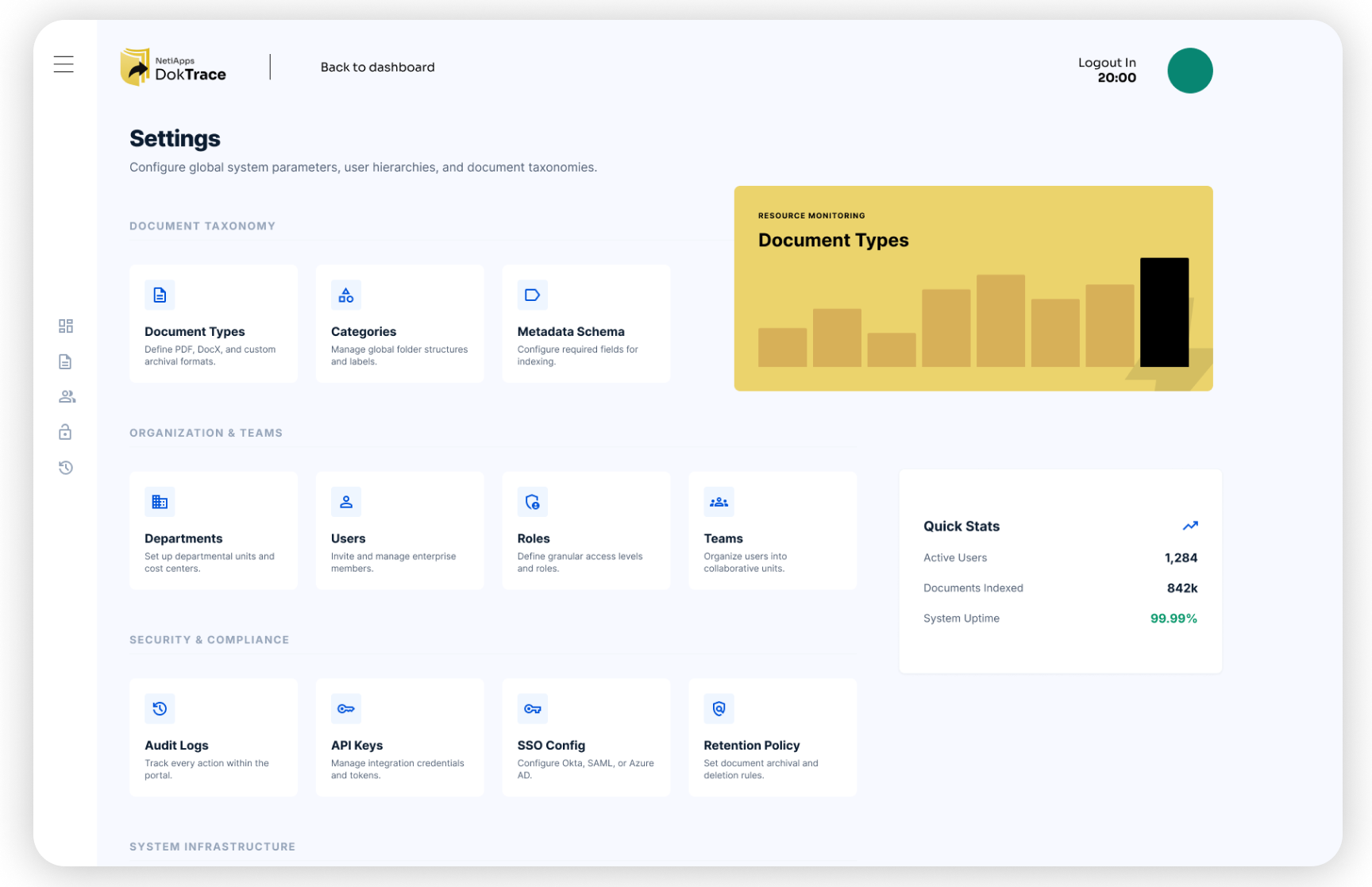Image resolution: width=1372 pixels, height=887 pixels.
Task: Open the green user avatar
Action: tap(1189, 71)
